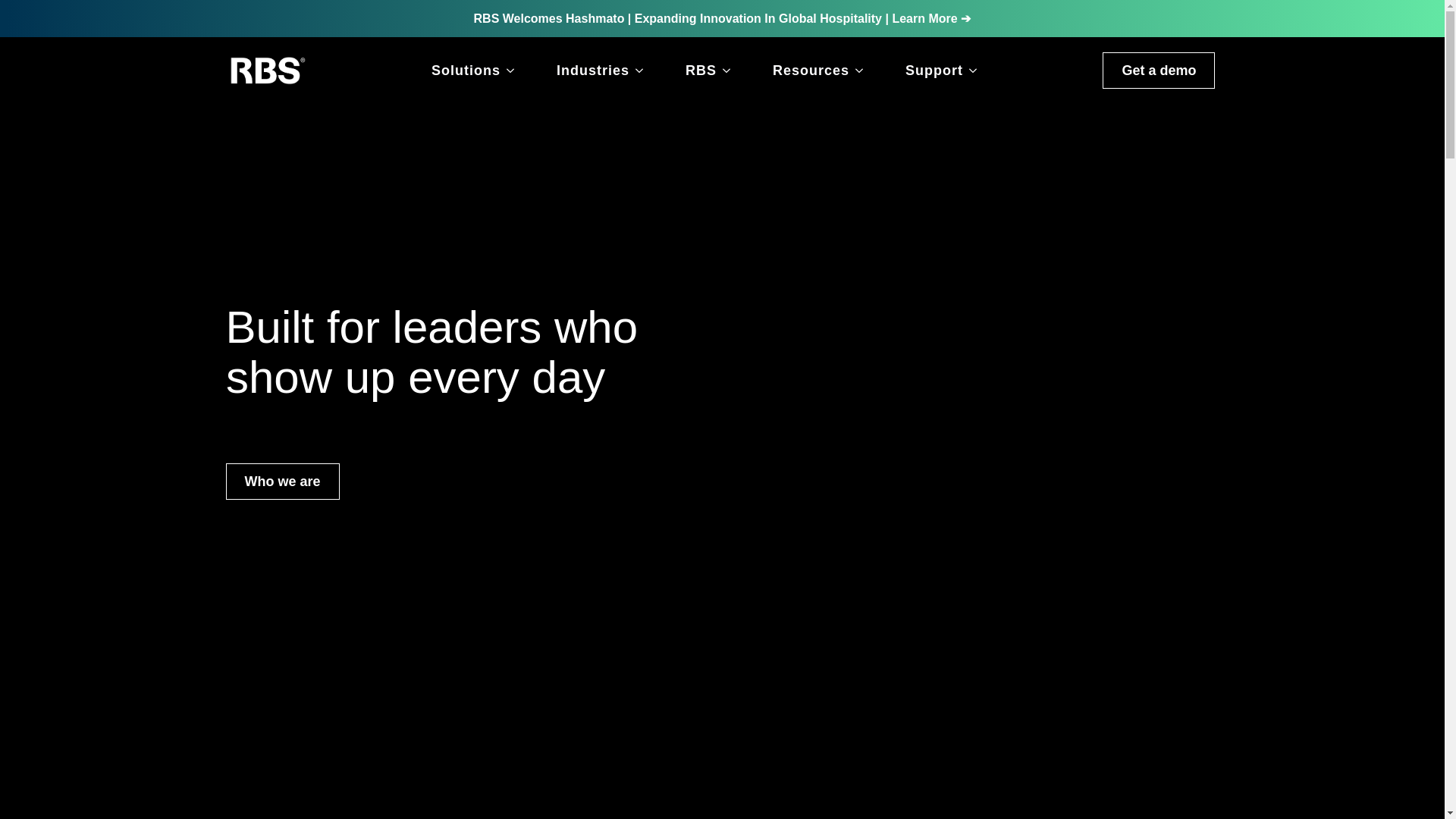Expand the RBS menu chevron

726,71
